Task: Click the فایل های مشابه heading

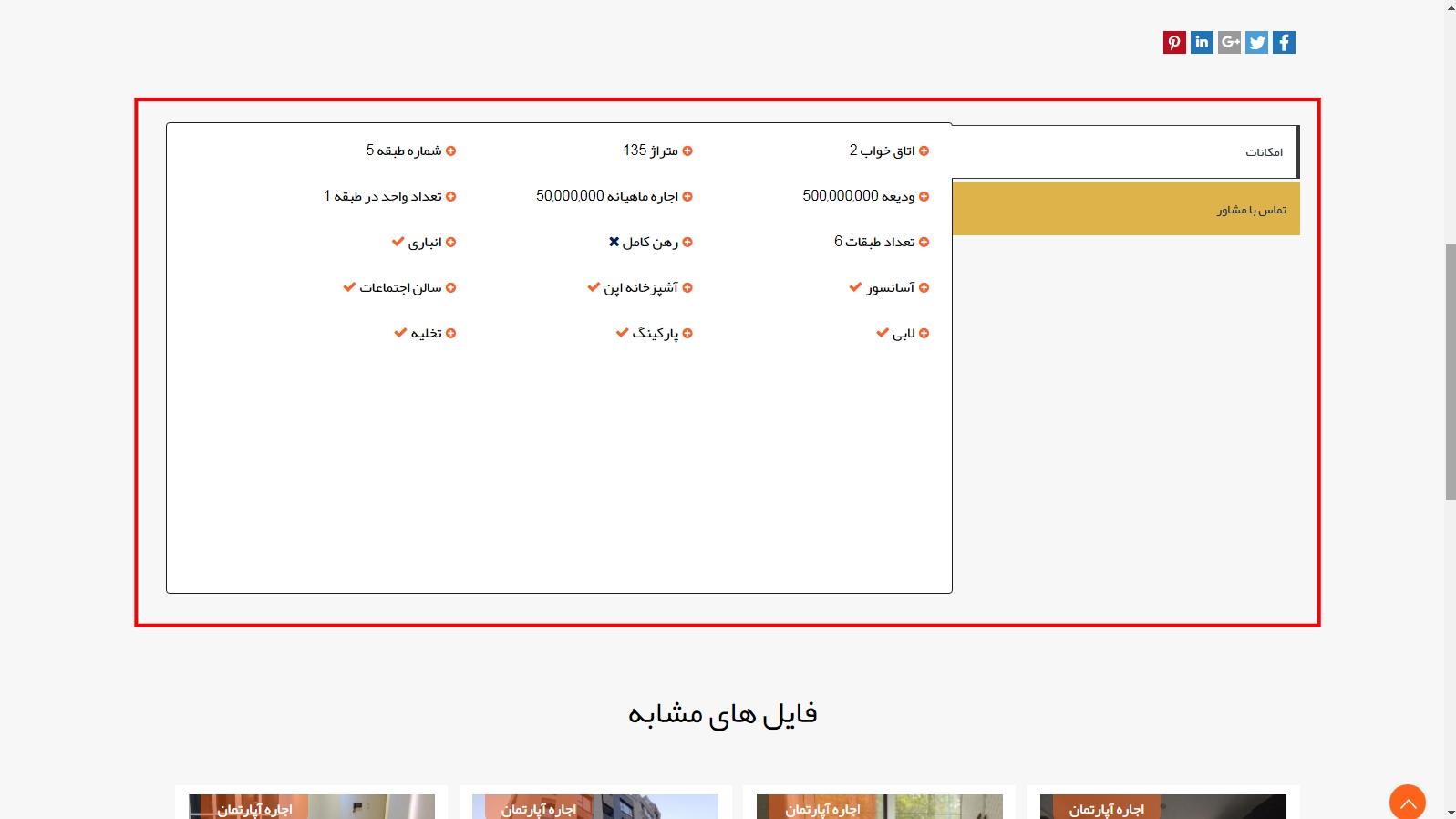Action: [x=722, y=713]
